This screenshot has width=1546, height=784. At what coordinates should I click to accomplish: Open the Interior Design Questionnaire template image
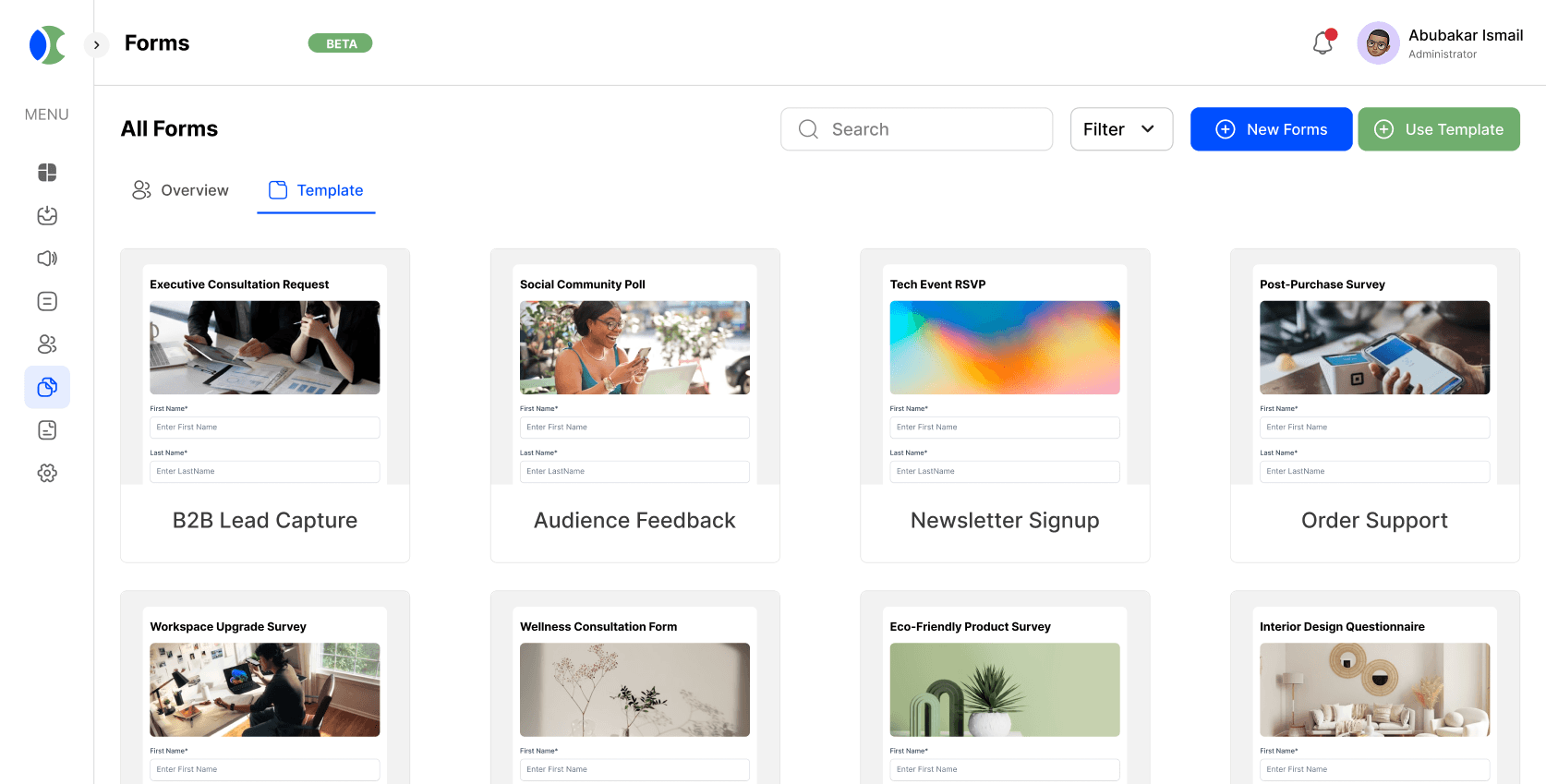[x=1374, y=690]
